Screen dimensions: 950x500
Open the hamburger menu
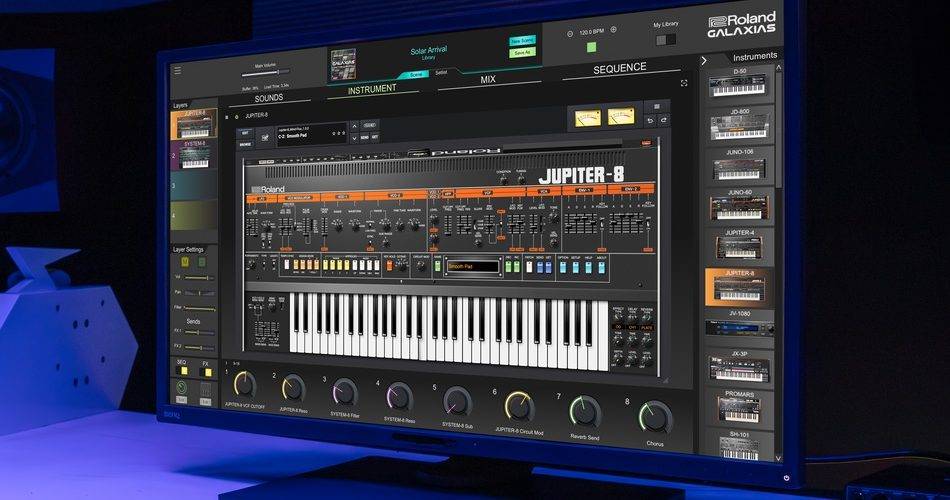pos(178,71)
